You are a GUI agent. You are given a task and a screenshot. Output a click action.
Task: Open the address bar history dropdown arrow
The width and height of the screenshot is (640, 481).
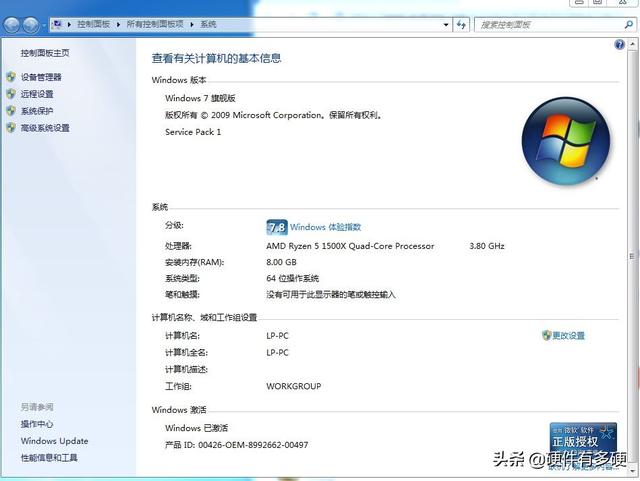[446, 25]
